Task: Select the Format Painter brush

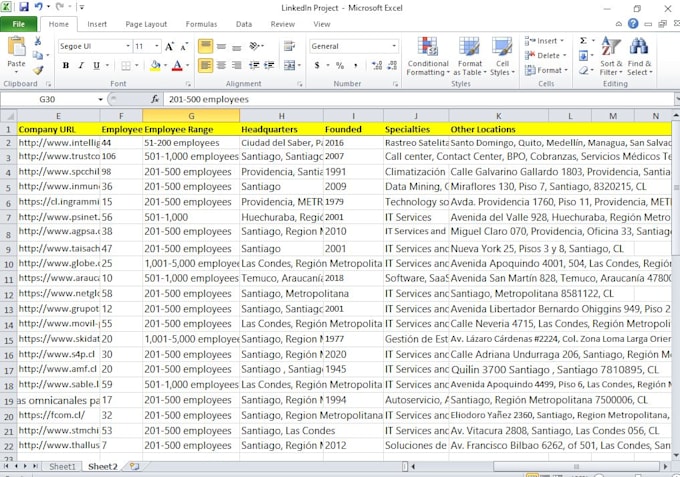Action: tap(38, 69)
